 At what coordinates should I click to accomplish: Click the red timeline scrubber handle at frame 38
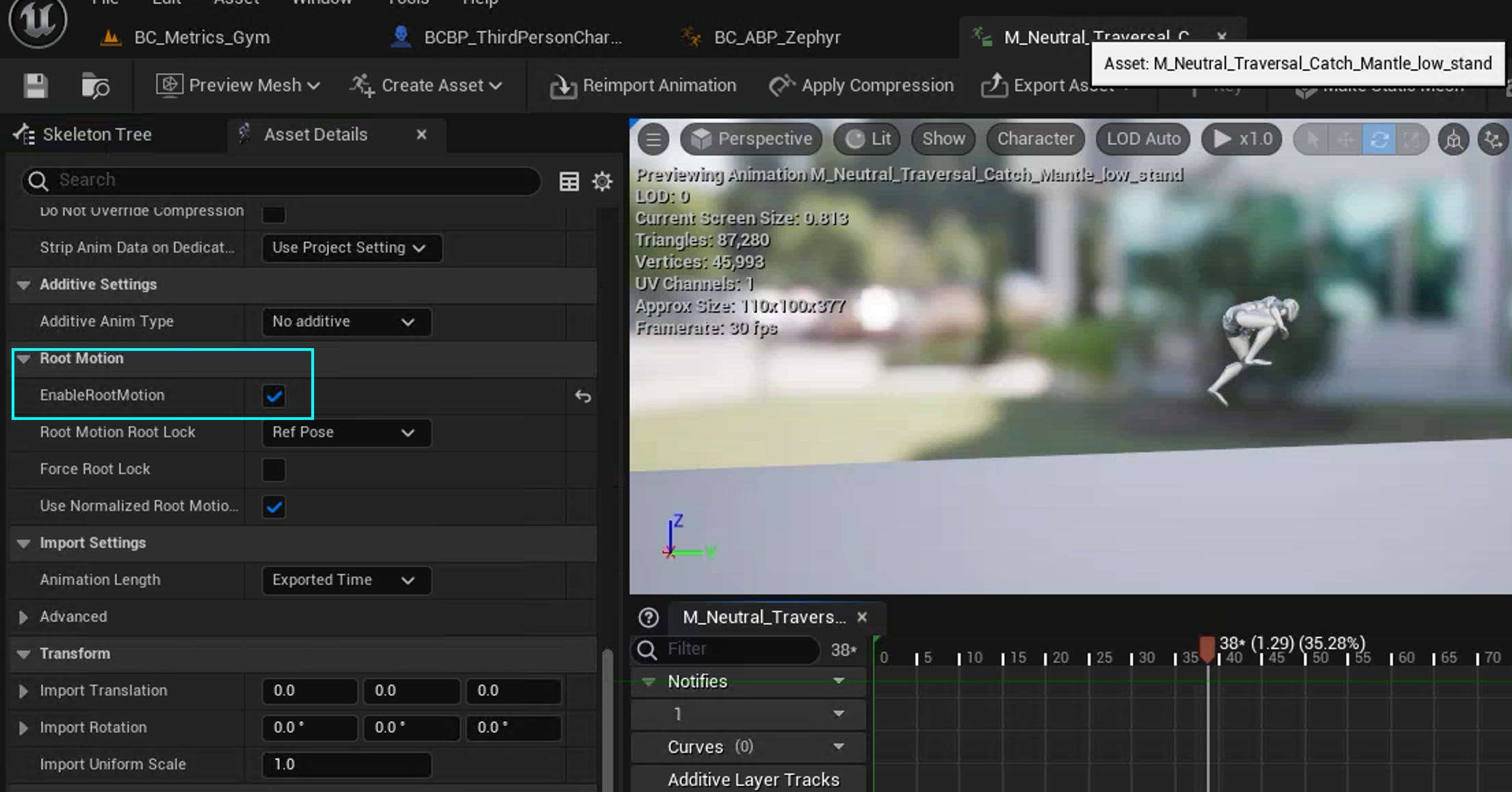click(1207, 648)
